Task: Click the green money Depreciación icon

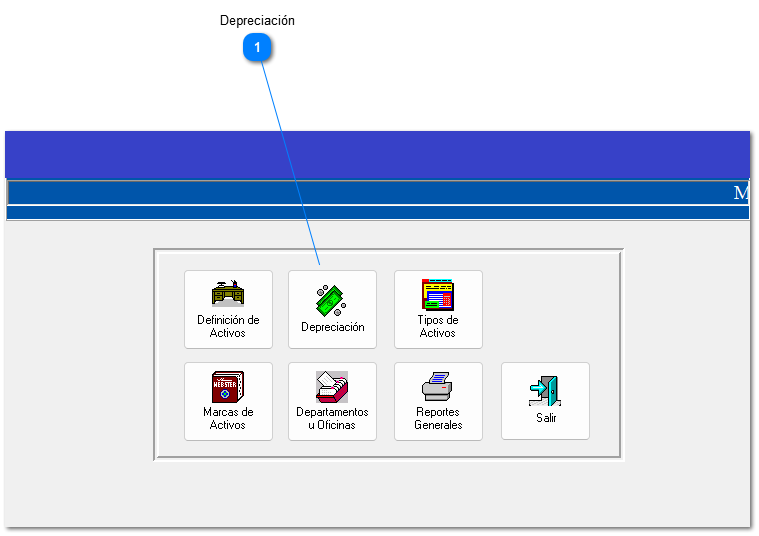Action: click(x=332, y=300)
